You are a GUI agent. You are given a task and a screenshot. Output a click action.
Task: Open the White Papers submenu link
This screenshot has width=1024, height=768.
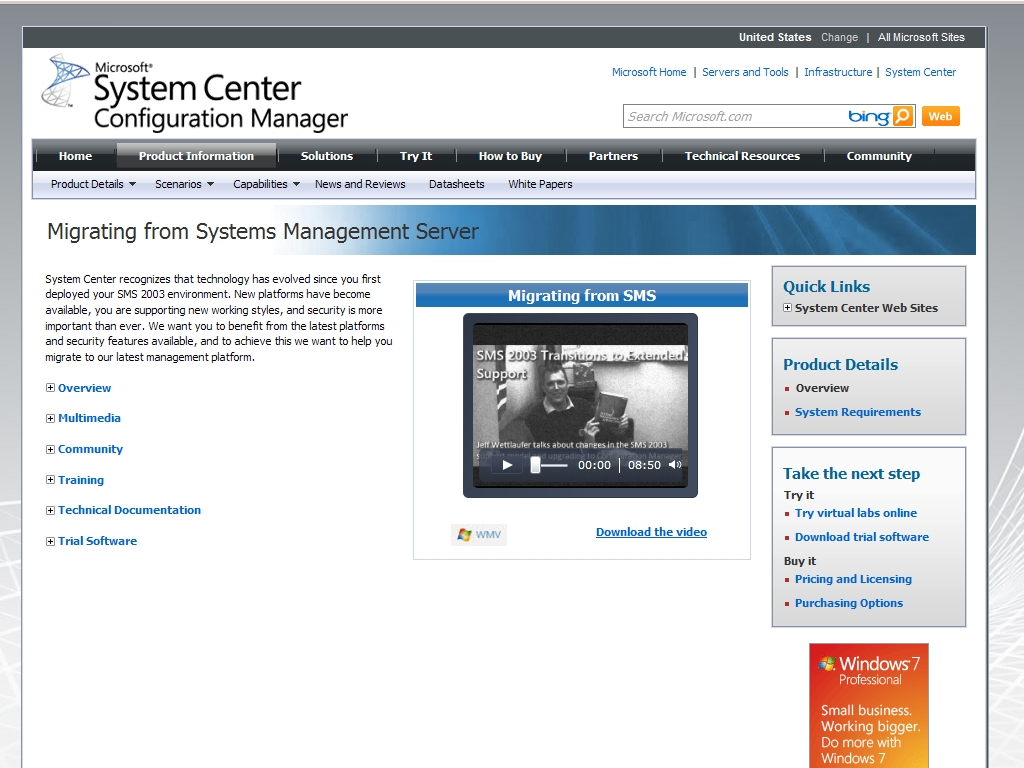pos(540,184)
